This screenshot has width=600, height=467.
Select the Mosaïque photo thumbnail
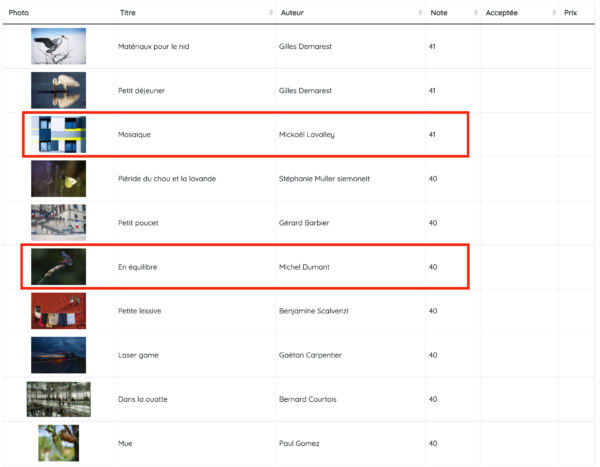click(x=58, y=134)
